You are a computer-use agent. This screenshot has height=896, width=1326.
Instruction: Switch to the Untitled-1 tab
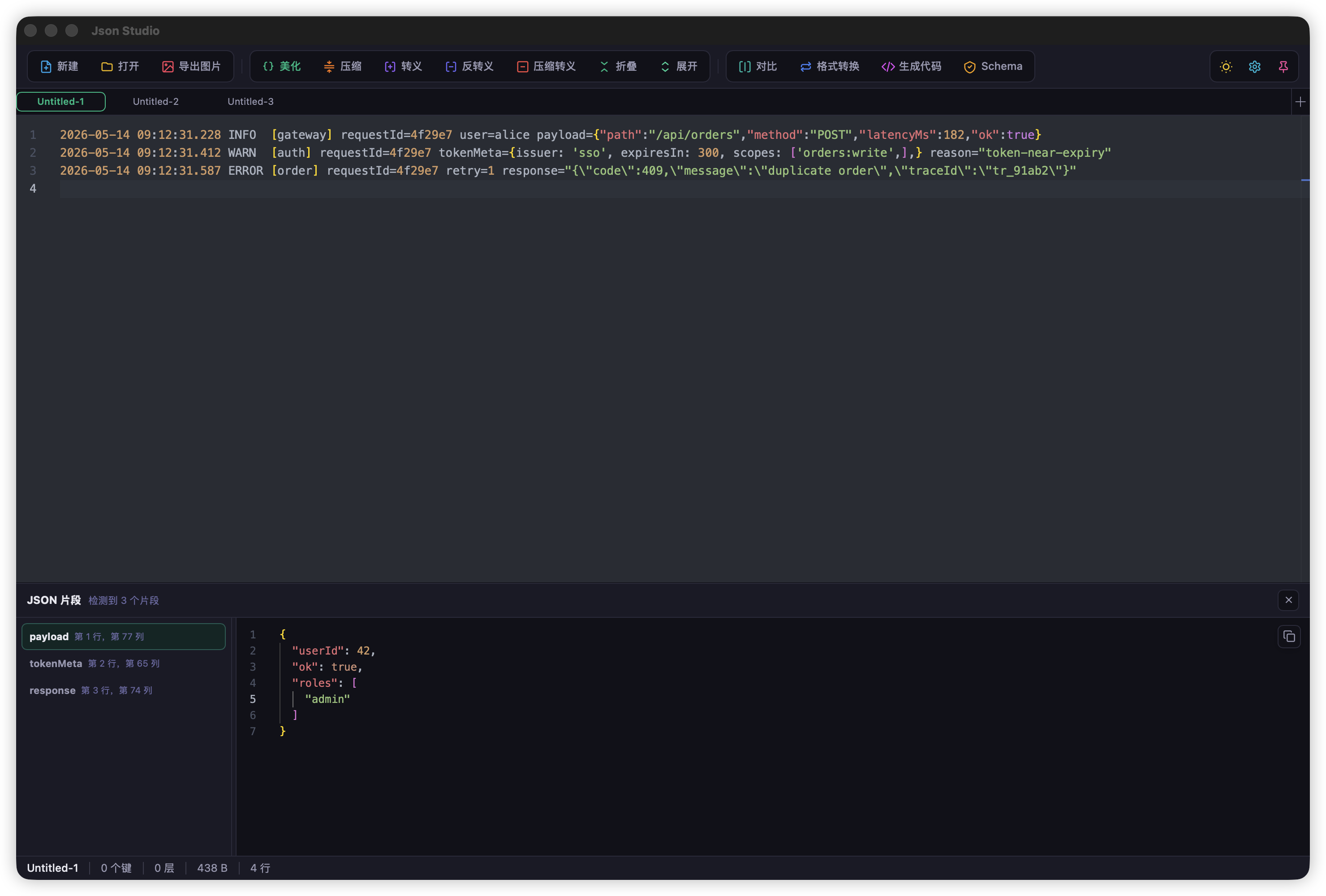60,102
